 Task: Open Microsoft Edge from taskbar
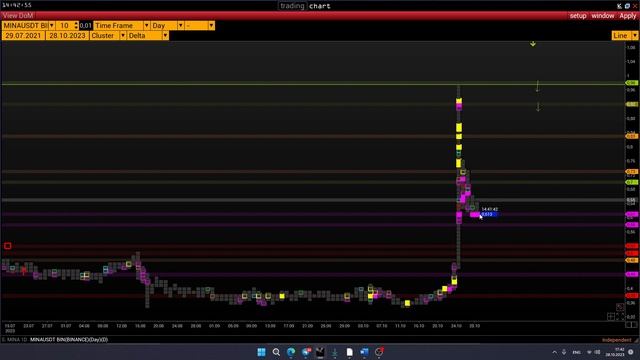pyautogui.click(x=291, y=352)
